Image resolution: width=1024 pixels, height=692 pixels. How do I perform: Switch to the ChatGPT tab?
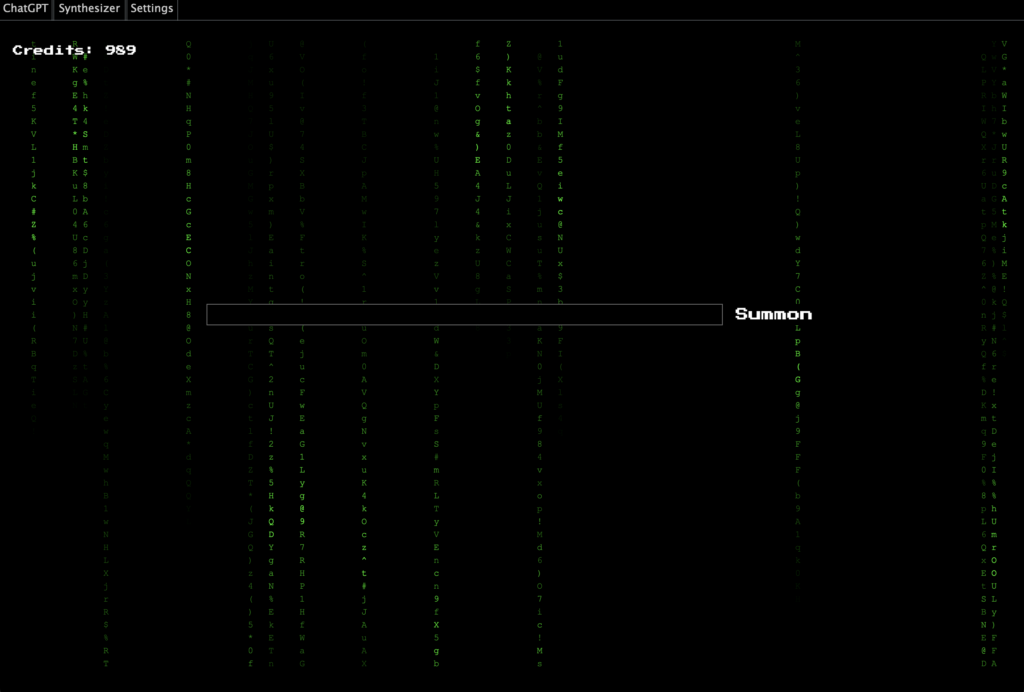pyautogui.click(x=26, y=9)
